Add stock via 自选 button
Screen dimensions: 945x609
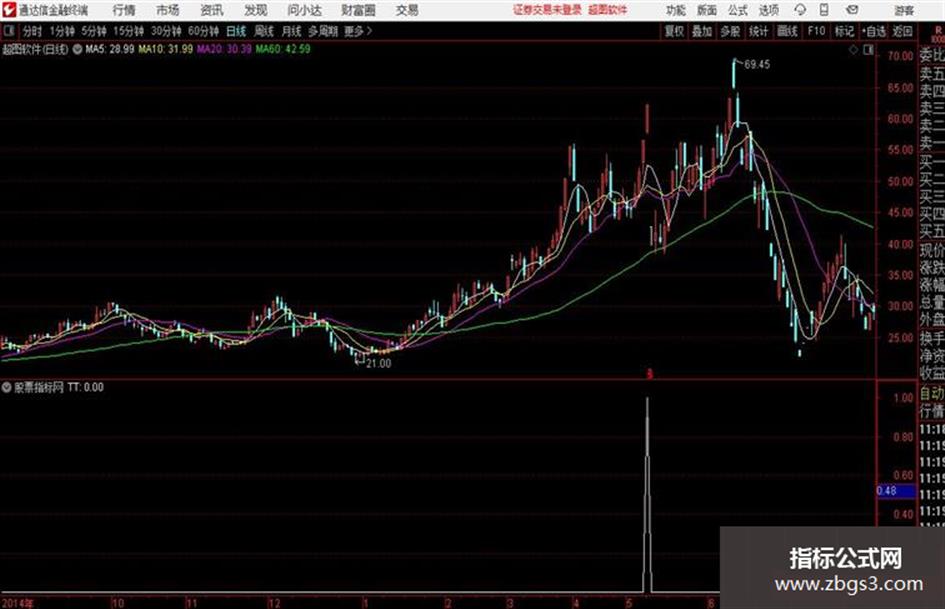(x=874, y=31)
